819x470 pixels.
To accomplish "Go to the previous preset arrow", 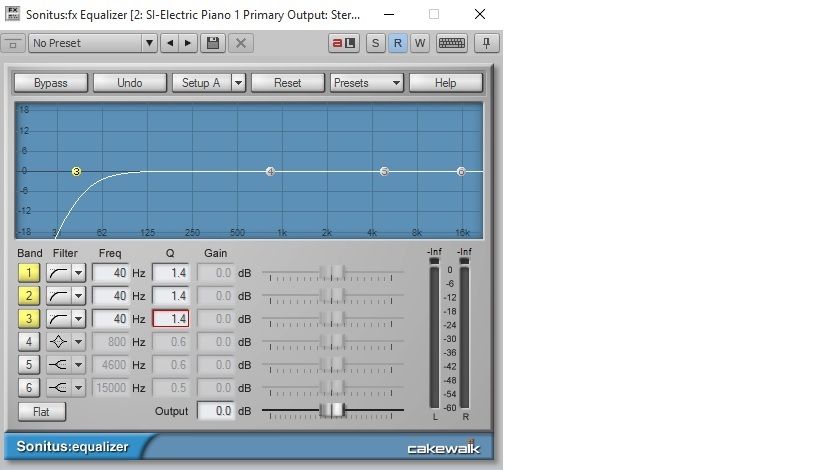I will (168, 43).
